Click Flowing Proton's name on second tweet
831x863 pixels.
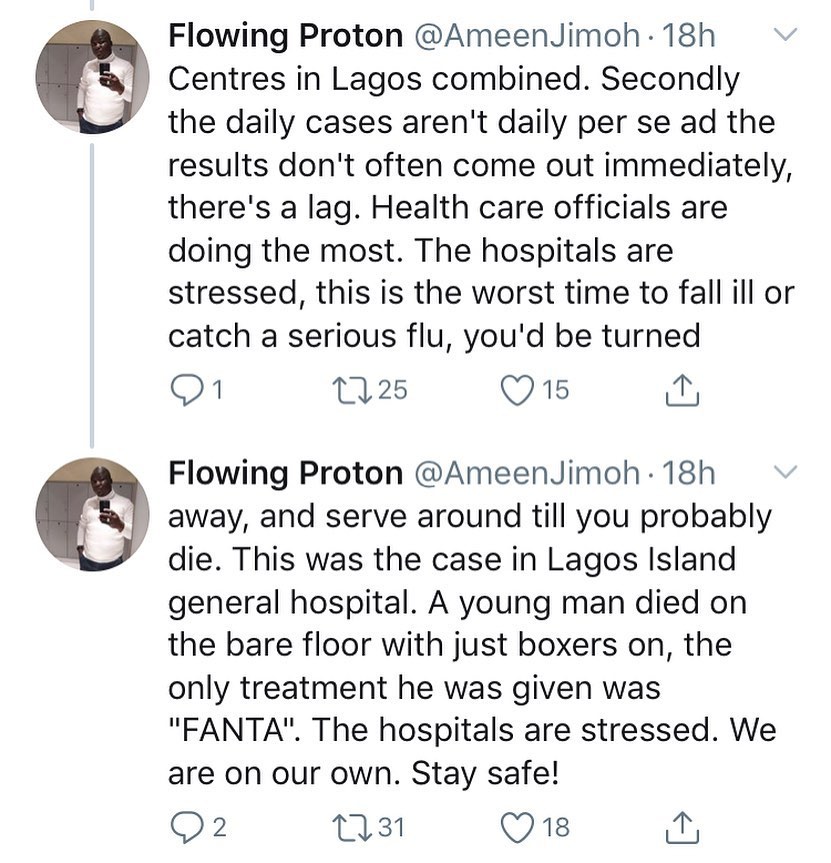(x=285, y=472)
